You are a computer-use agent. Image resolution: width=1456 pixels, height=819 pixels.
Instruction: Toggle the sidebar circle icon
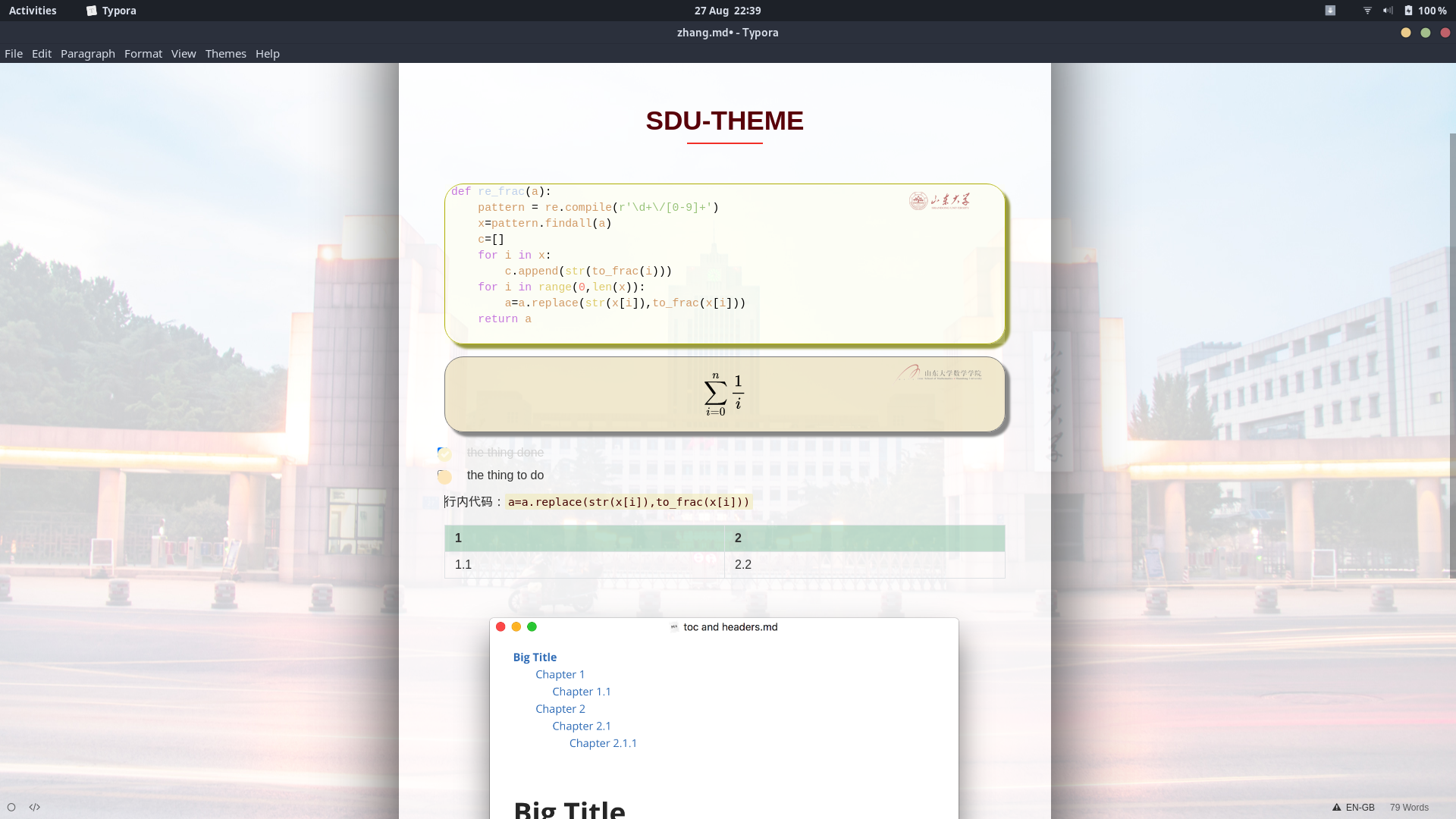tap(11, 807)
